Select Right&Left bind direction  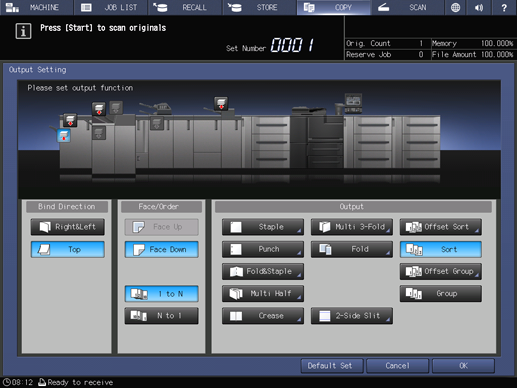68,227
